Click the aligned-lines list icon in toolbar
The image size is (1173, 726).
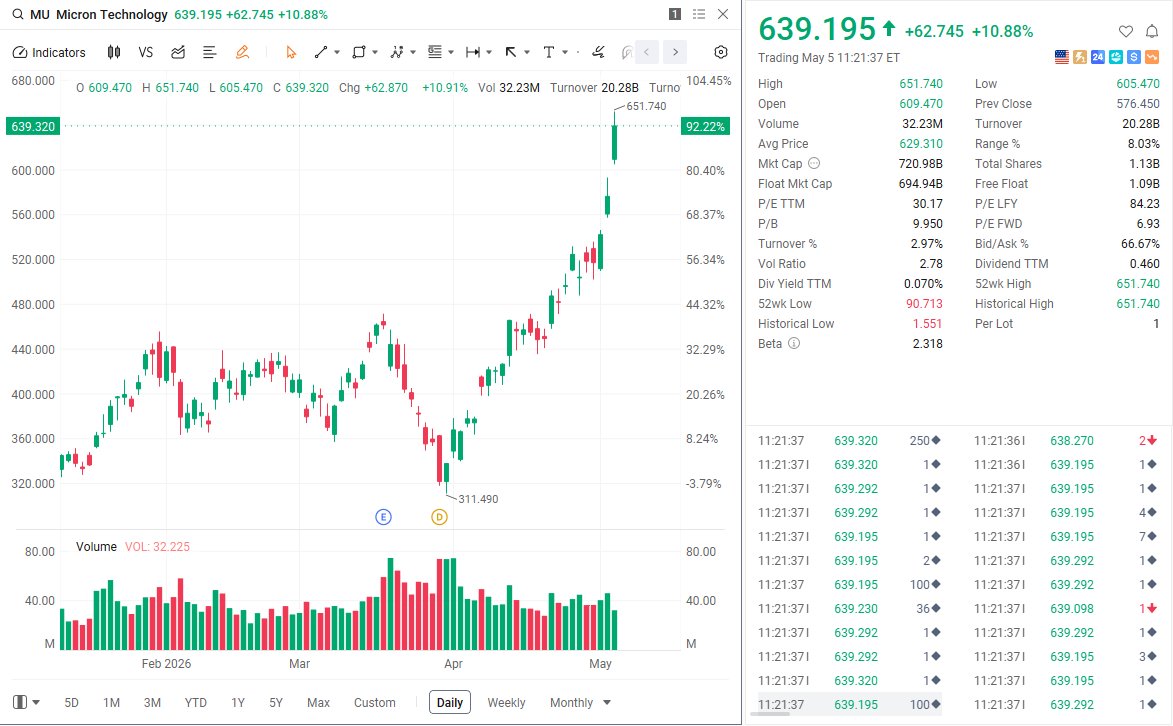pyautogui.click(x=209, y=52)
